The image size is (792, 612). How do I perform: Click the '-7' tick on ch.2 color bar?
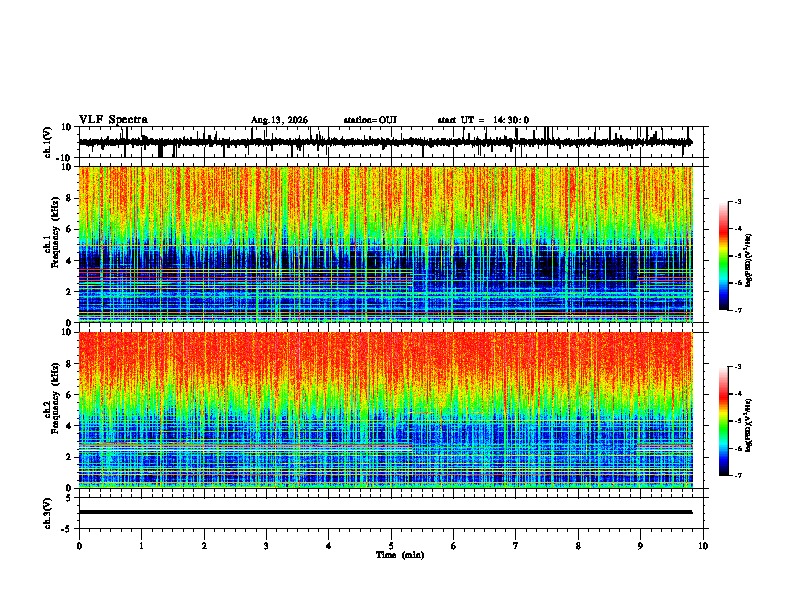(x=737, y=475)
